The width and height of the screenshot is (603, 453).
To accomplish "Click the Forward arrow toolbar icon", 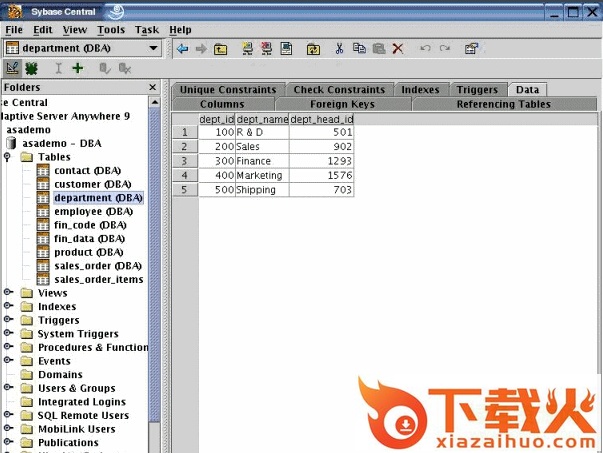I will tap(201, 49).
